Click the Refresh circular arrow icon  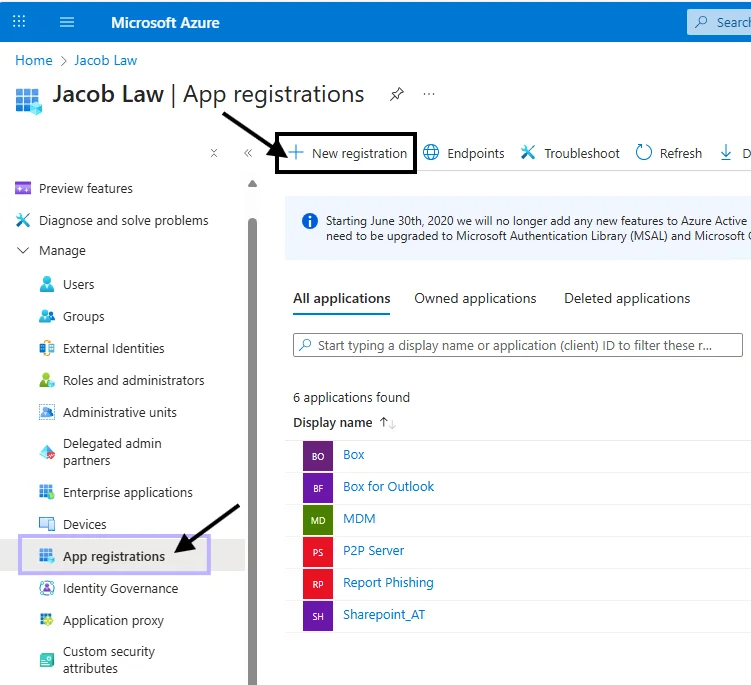643,152
